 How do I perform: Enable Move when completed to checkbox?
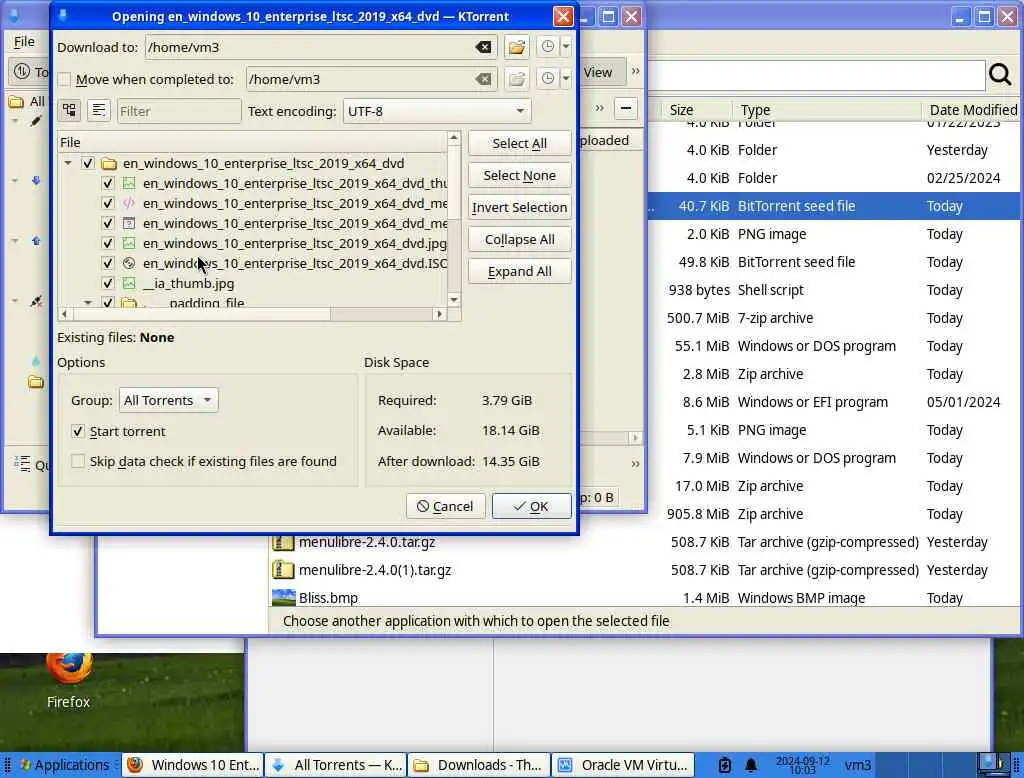[64, 80]
